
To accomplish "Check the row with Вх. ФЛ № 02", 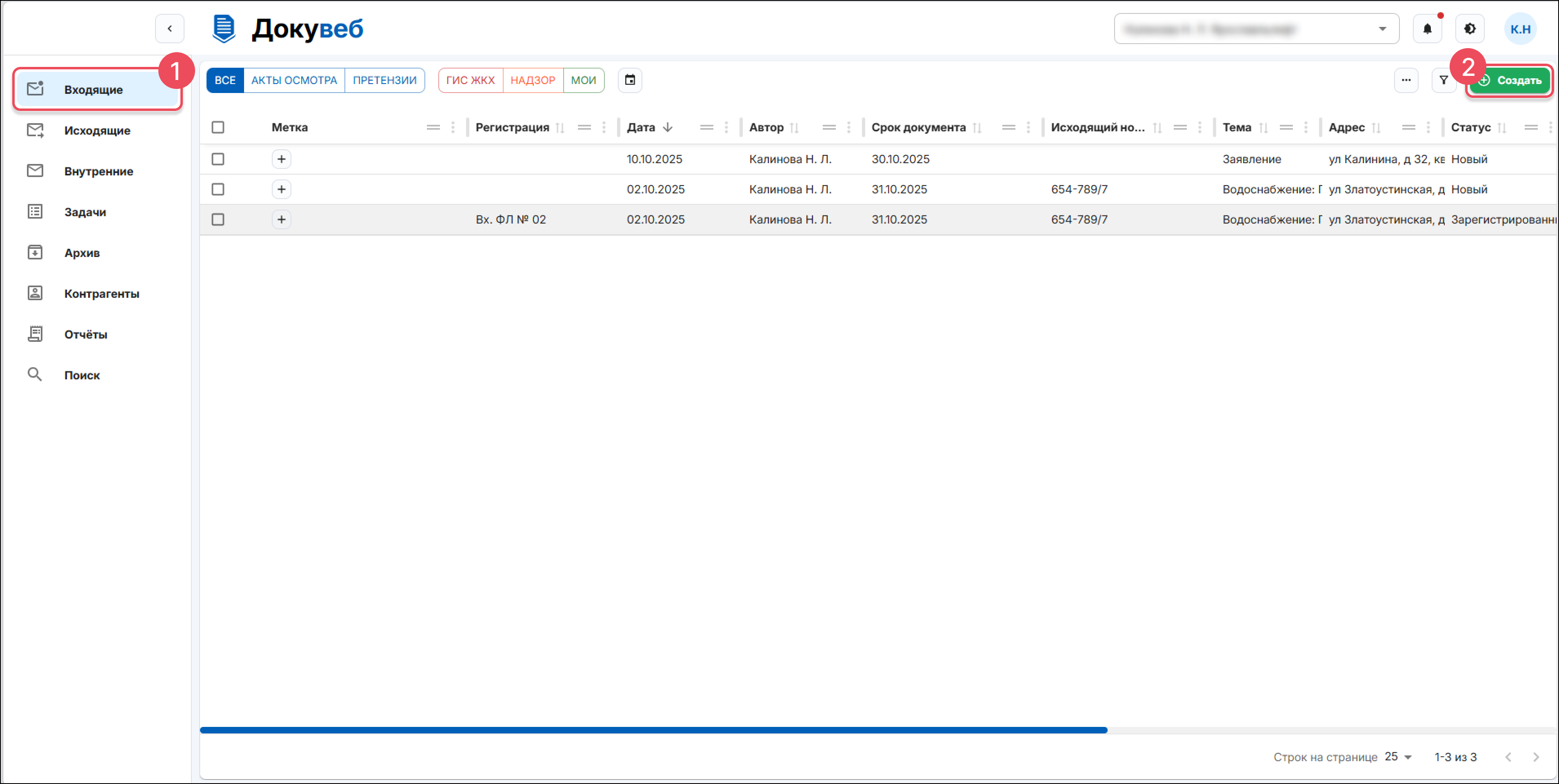I will click(218, 219).
